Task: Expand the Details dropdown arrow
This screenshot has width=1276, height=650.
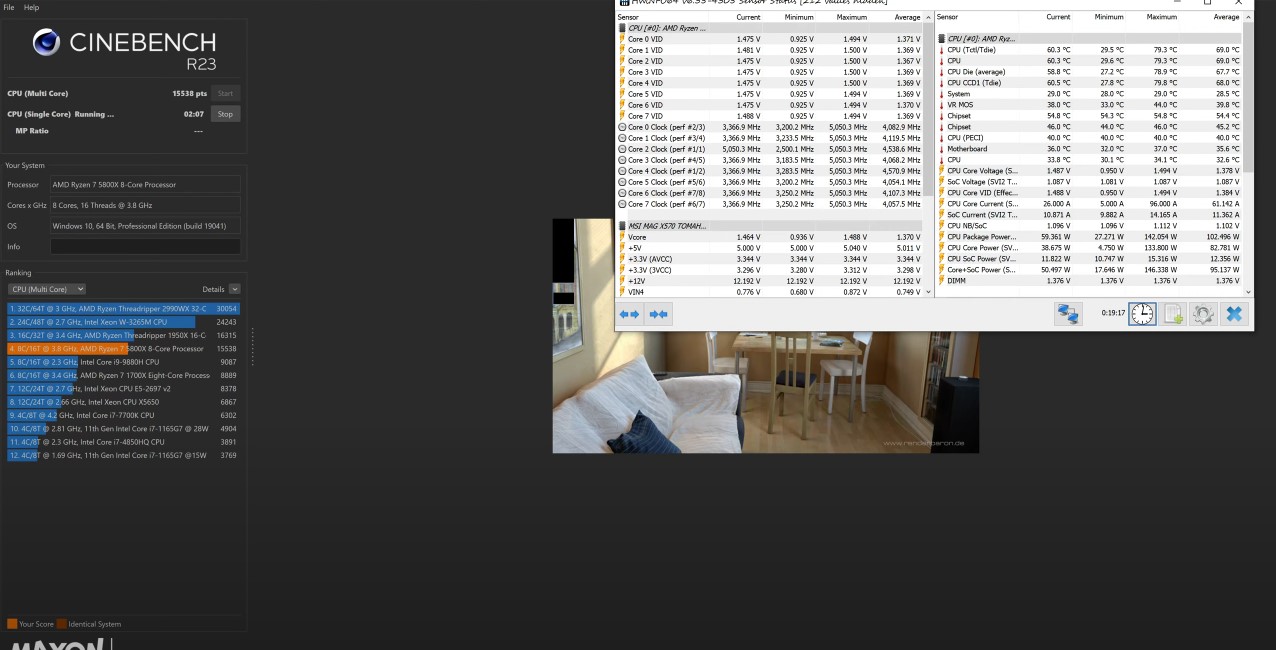Action: [x=235, y=289]
